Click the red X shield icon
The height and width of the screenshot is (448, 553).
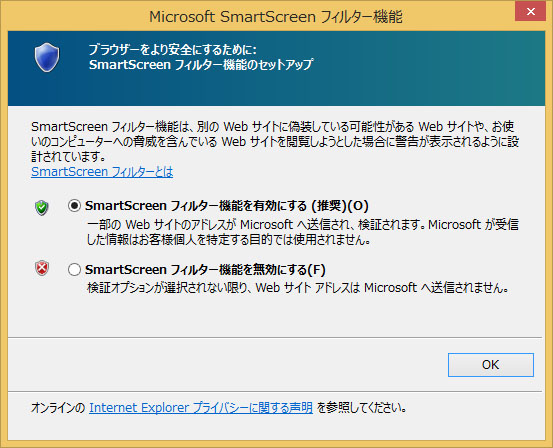(42, 268)
